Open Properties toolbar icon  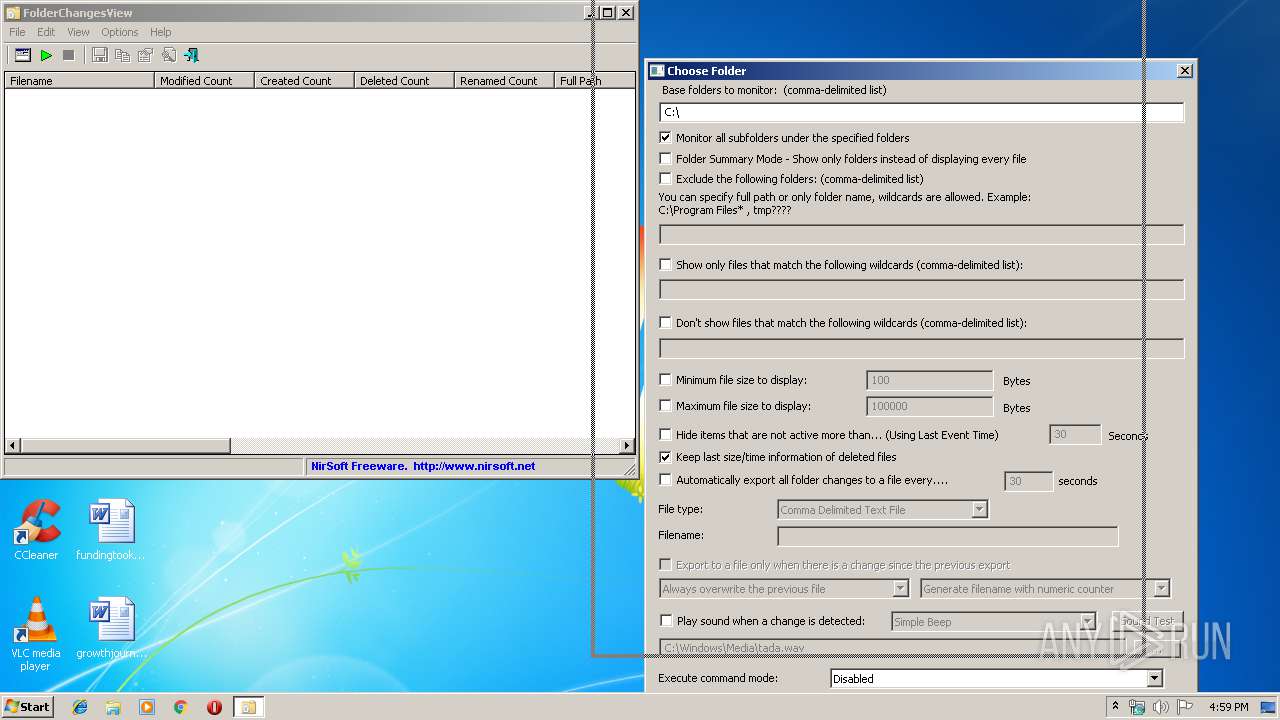pos(145,55)
